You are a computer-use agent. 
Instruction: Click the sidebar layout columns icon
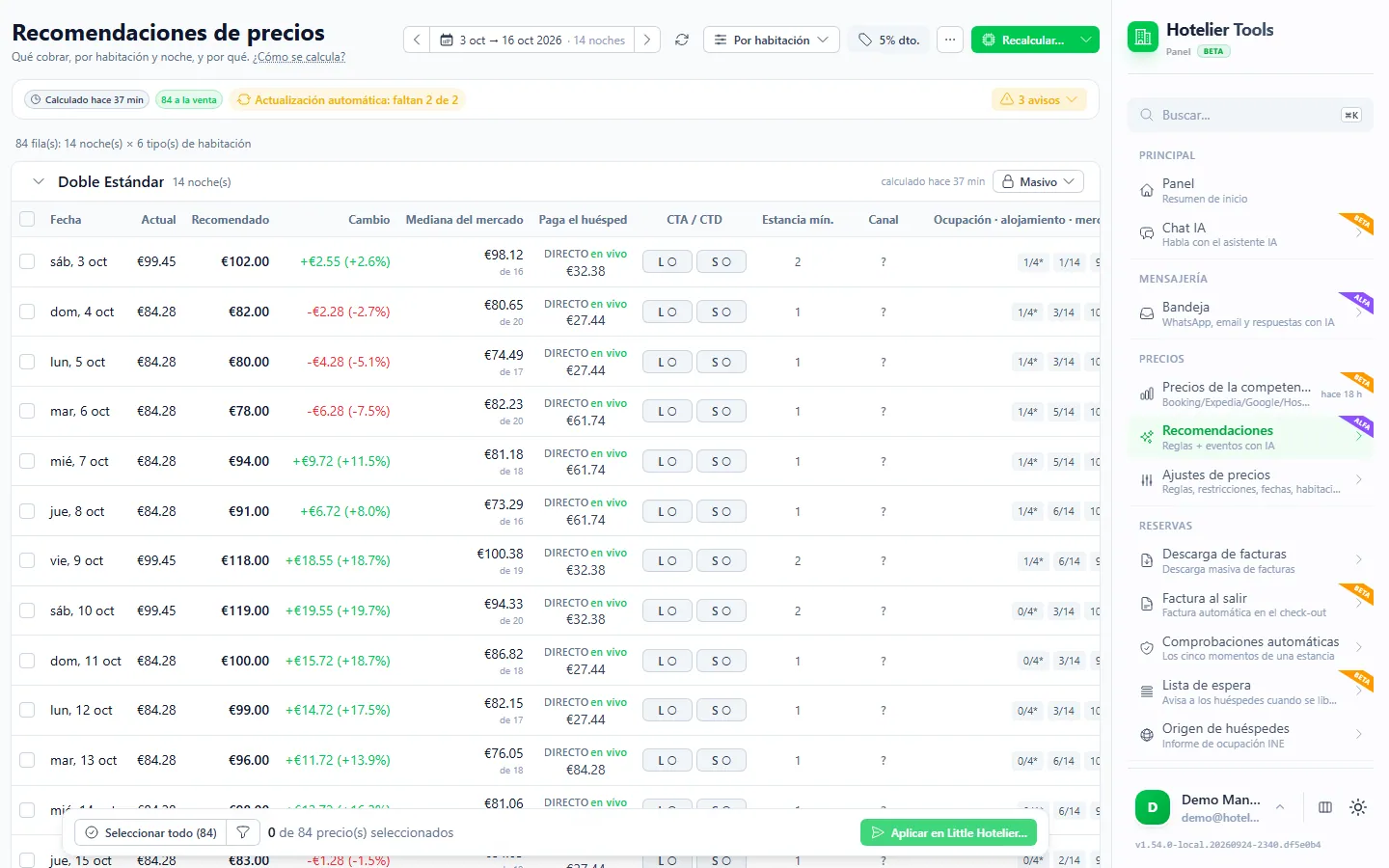tap(1325, 807)
